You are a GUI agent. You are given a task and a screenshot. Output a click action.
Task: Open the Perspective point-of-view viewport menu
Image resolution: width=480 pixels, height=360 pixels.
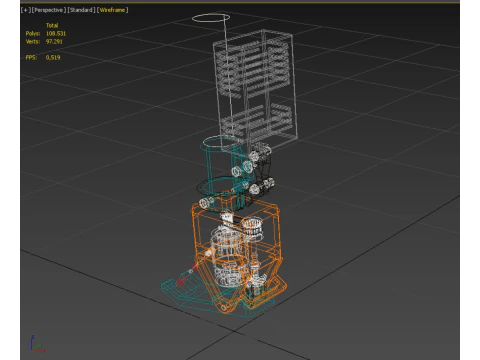pyautogui.click(x=49, y=10)
